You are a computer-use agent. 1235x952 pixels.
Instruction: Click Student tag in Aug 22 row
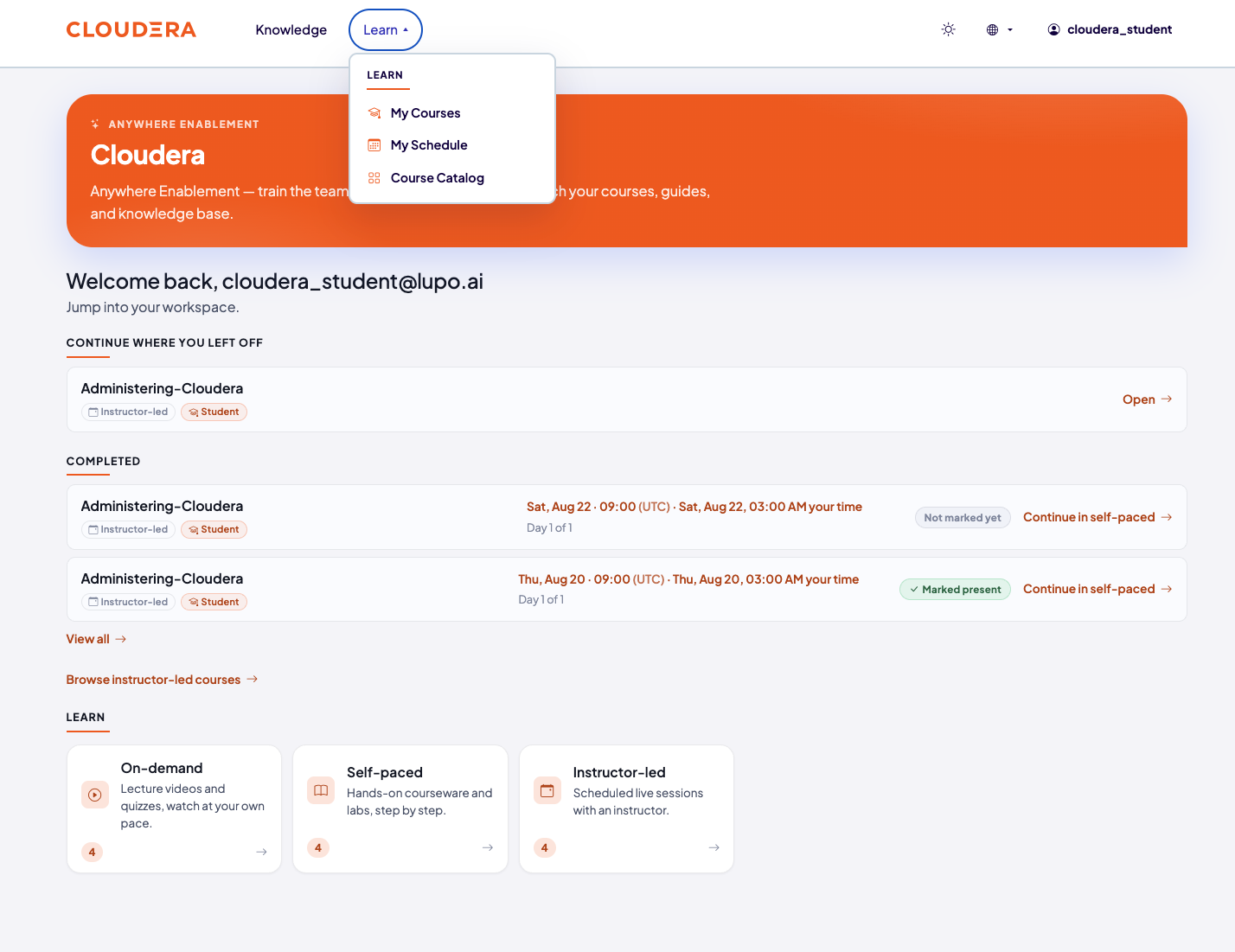coord(214,530)
